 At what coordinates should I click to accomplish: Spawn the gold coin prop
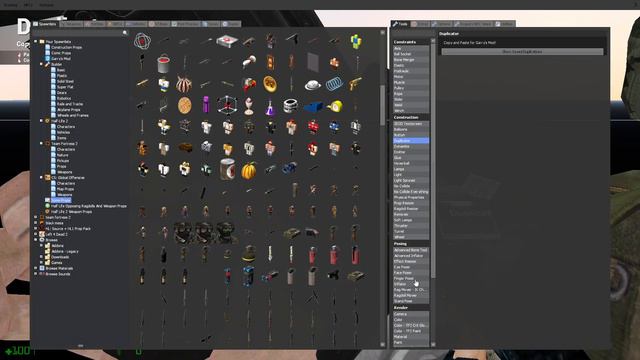270,84
